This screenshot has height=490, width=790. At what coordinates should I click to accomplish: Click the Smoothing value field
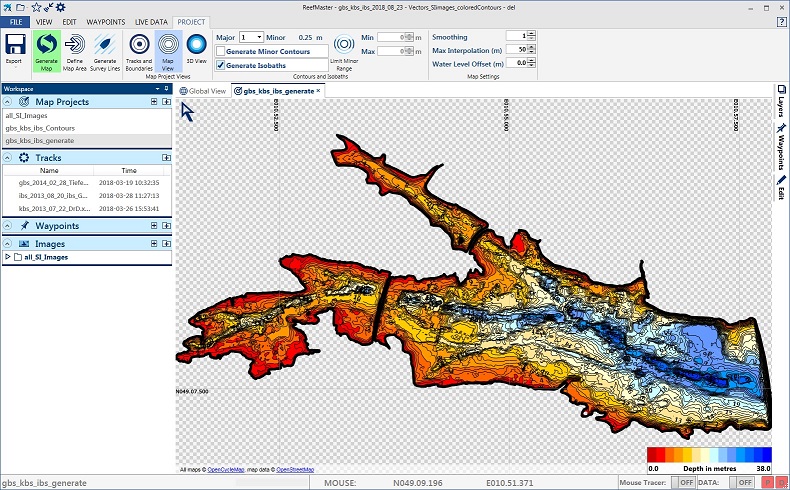click(515, 36)
